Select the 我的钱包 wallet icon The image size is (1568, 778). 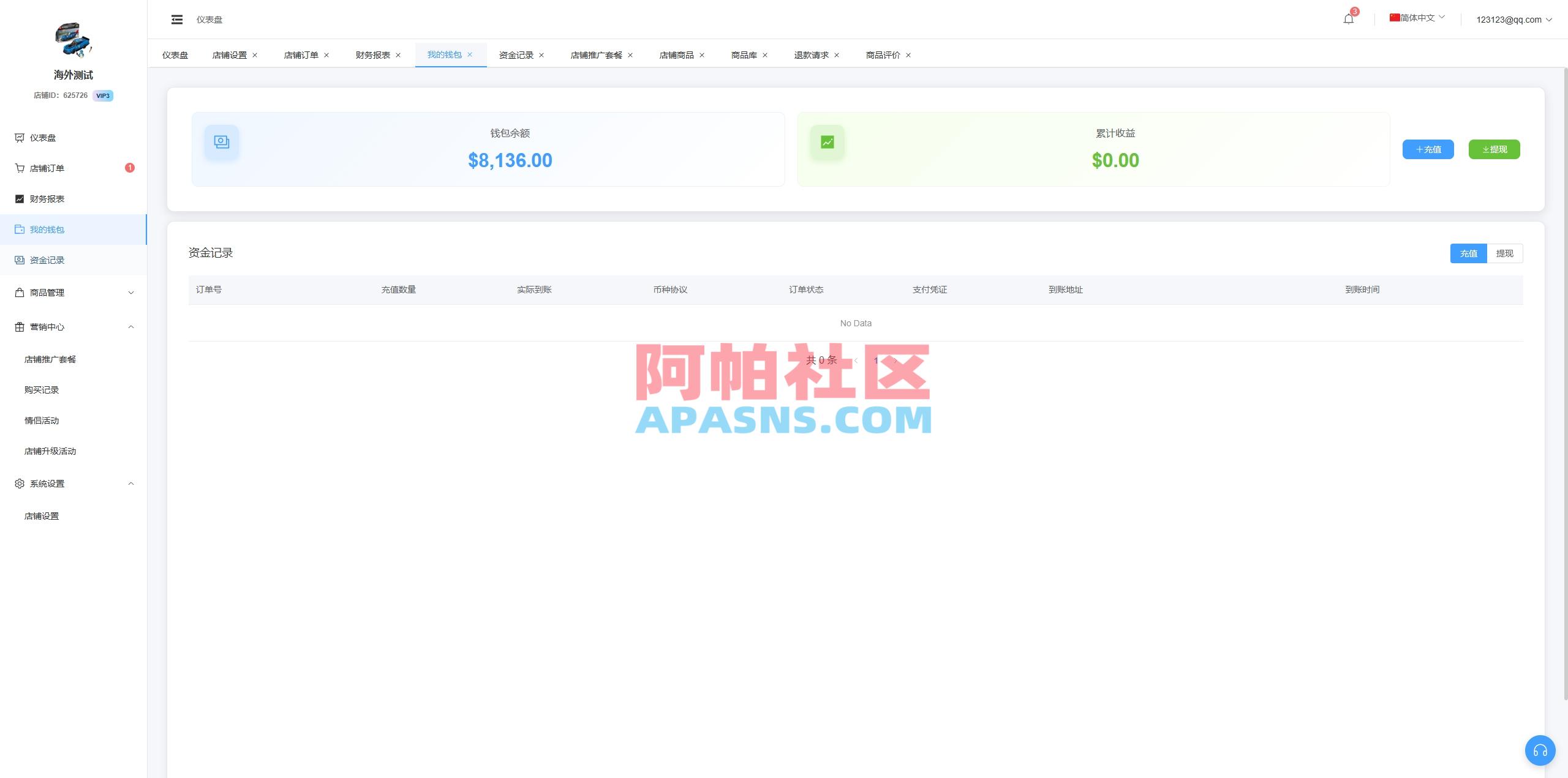pyautogui.click(x=19, y=229)
